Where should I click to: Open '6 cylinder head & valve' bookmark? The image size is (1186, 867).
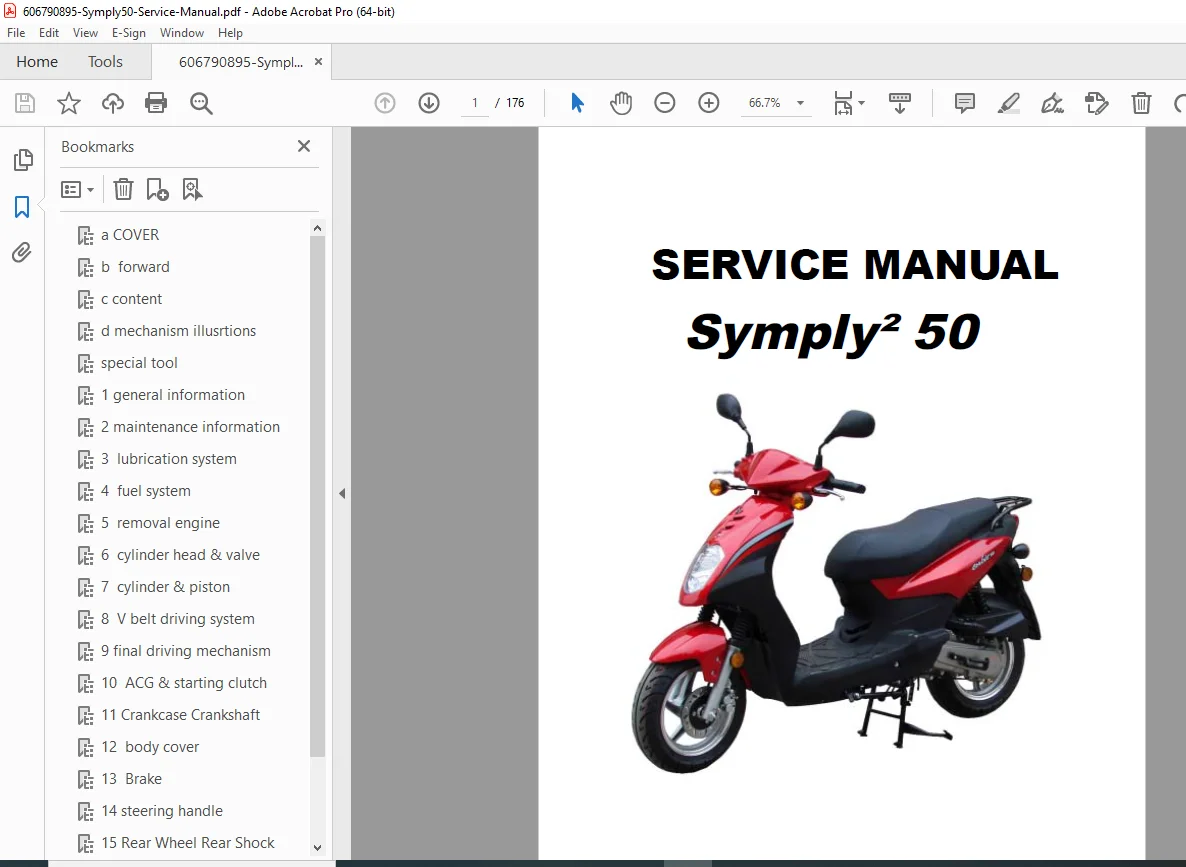[x=181, y=555]
